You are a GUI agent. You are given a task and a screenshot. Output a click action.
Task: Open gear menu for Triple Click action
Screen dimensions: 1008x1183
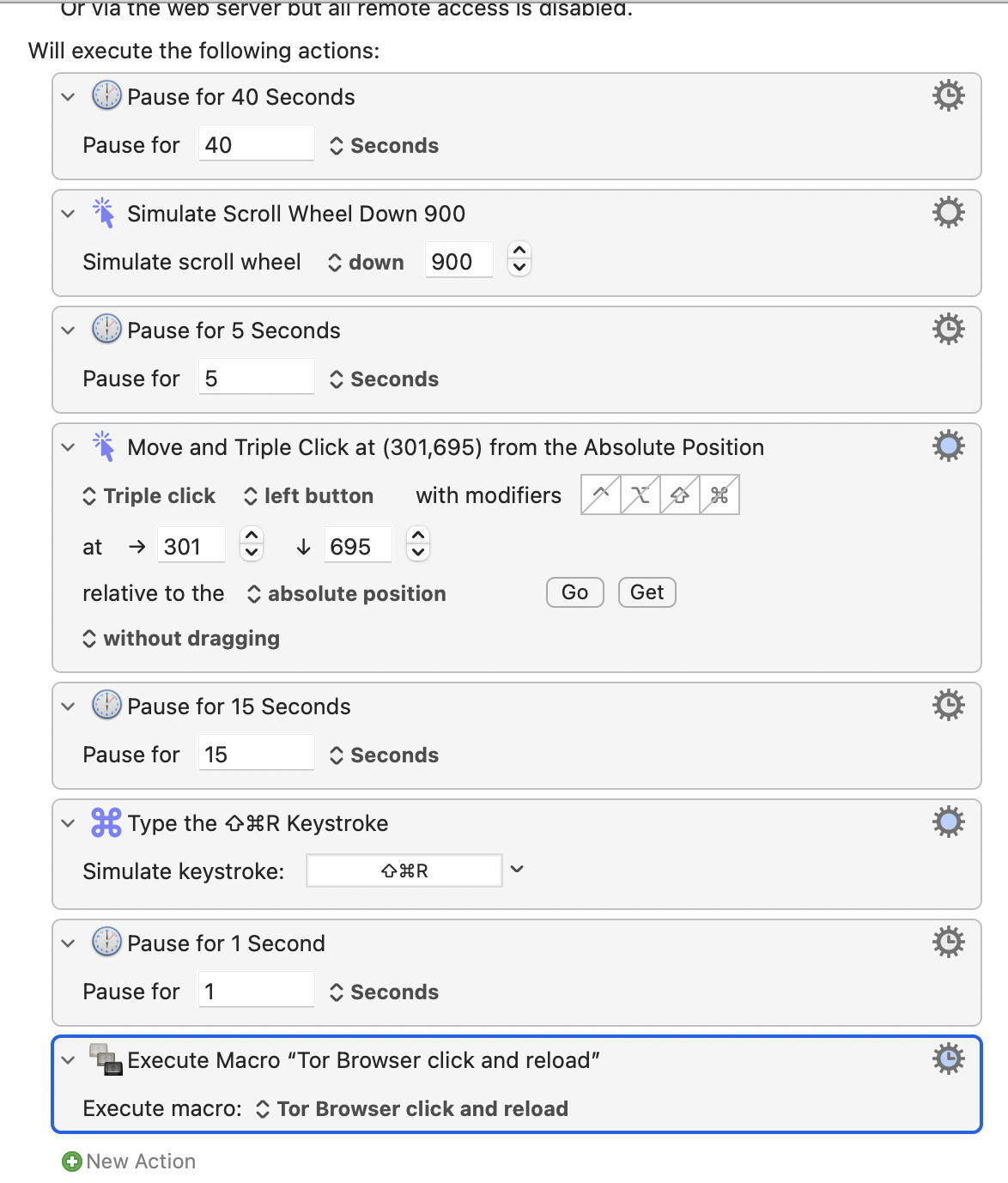pyautogui.click(x=949, y=446)
